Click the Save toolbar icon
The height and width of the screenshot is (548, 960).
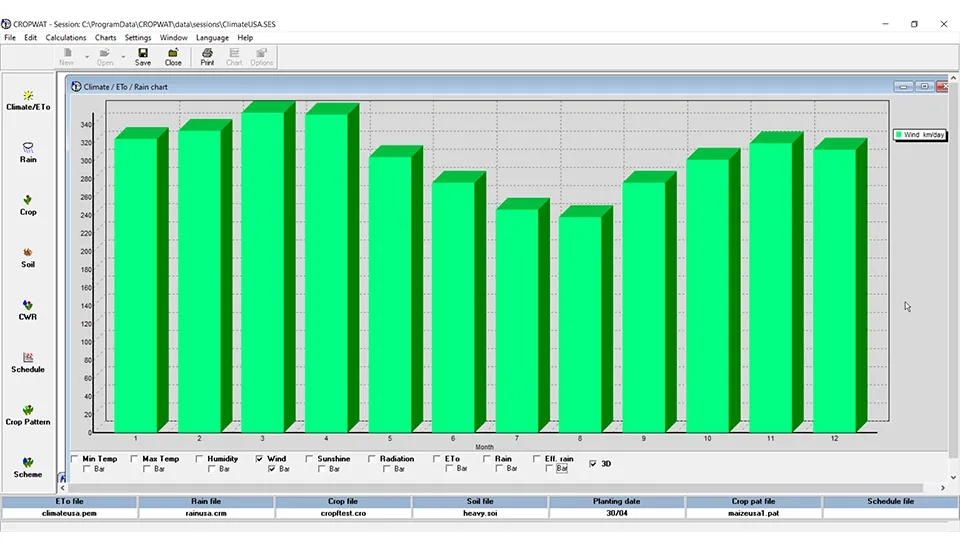click(x=143, y=56)
